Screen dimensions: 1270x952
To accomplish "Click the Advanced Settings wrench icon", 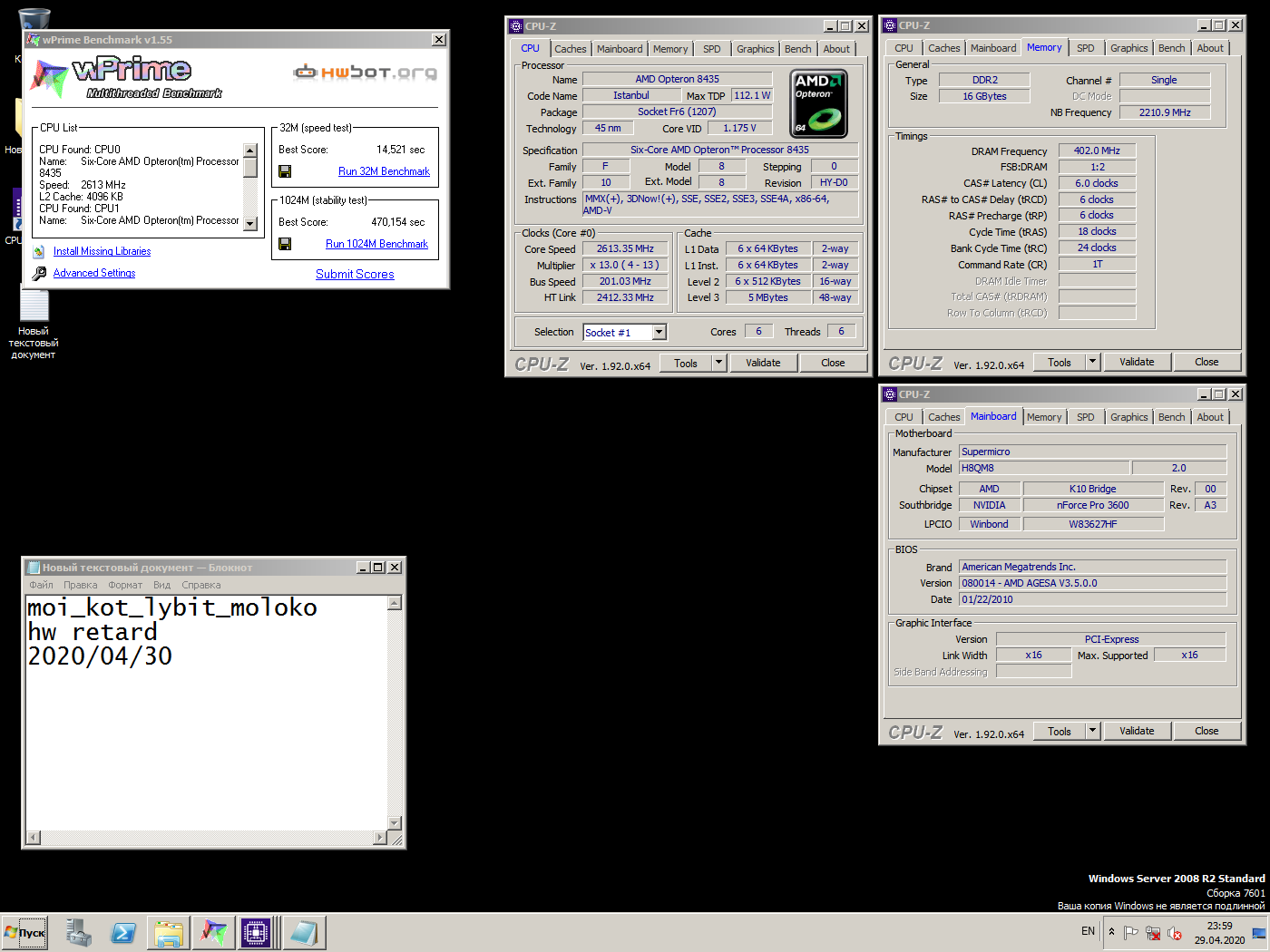I will click(39, 273).
